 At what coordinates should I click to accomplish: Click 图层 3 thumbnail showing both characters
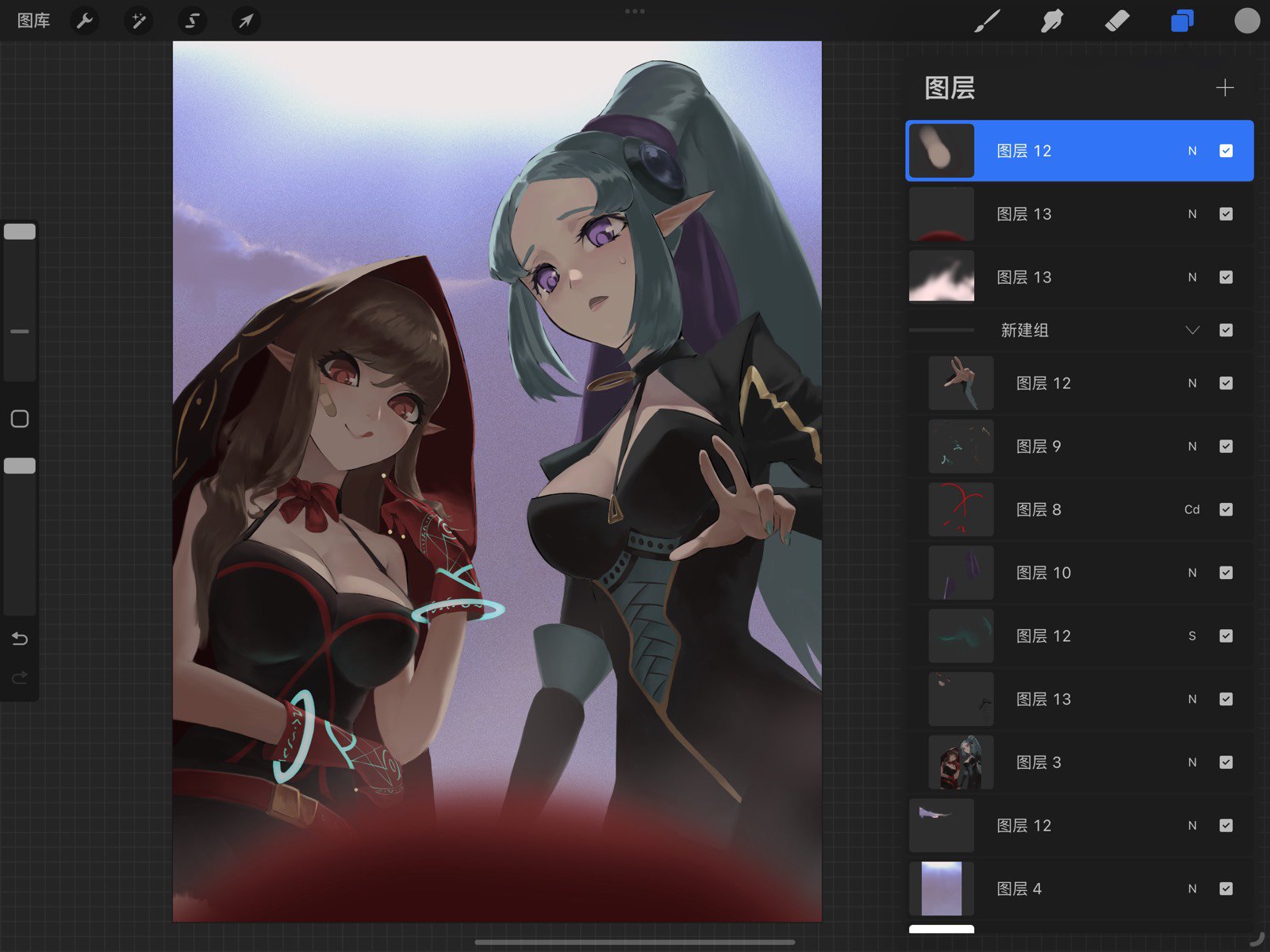tap(961, 762)
